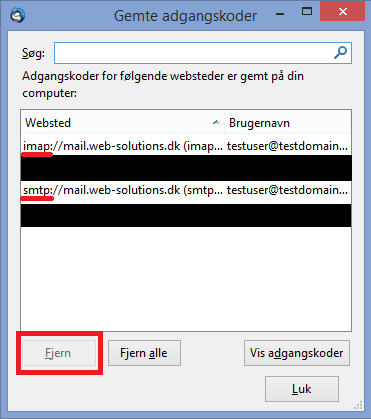
Task: Show passwords via Vis adgangskoder button
Action: point(297,353)
